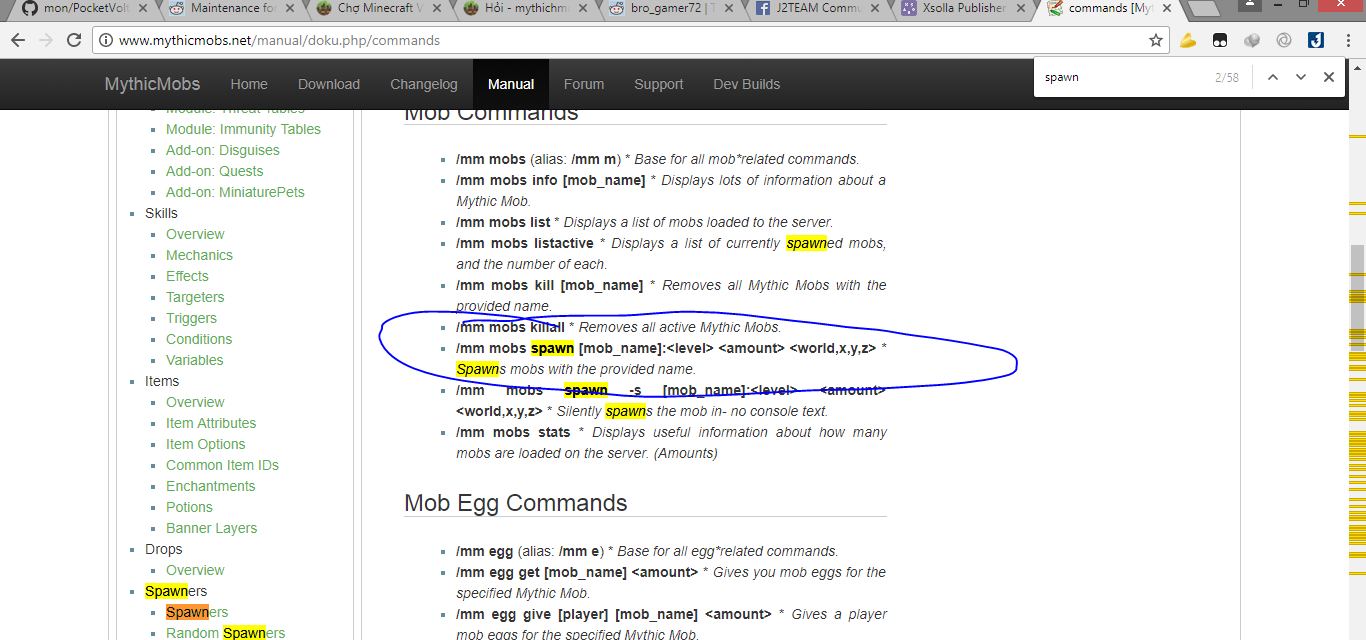Open 'Add-on: Disguises' sidebar link

coord(223,150)
